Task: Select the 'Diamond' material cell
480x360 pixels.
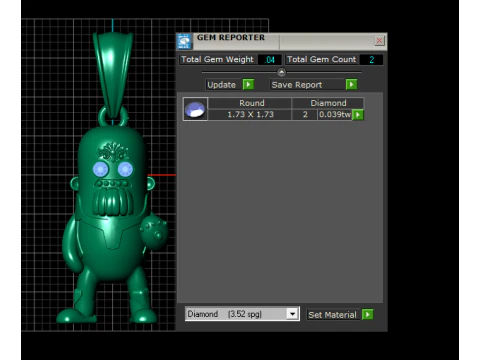Action: [x=328, y=103]
